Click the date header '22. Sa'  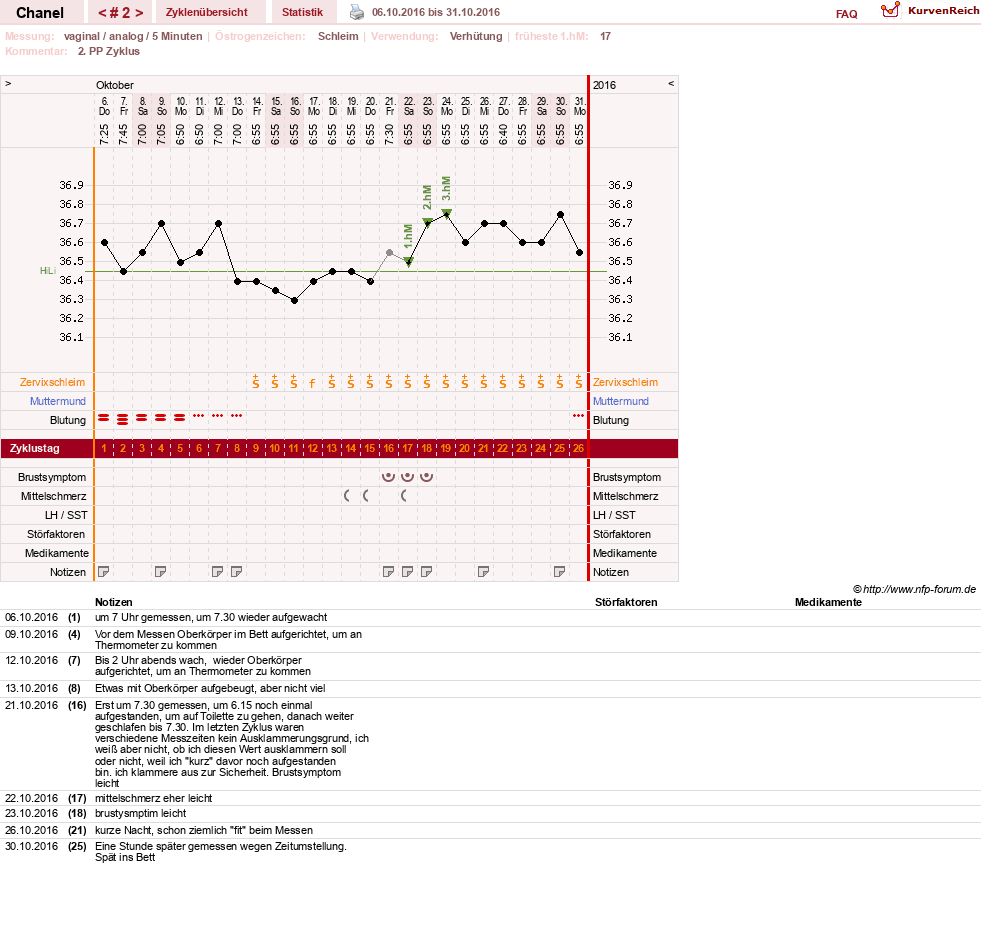pos(409,106)
